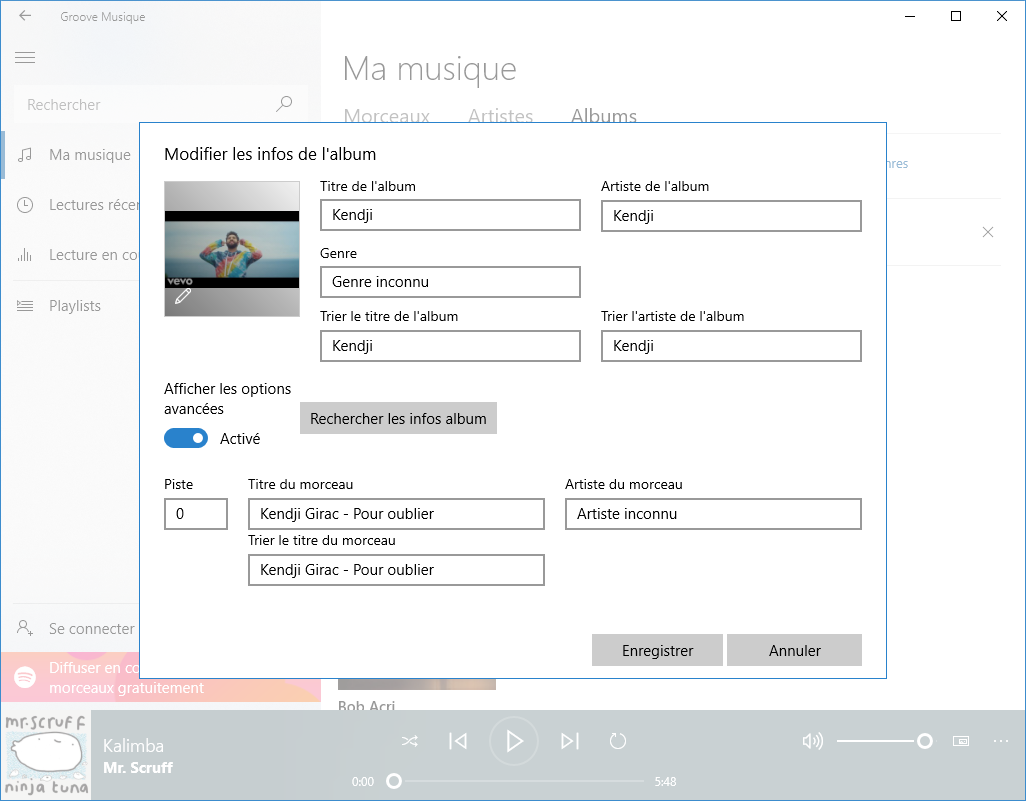The image size is (1026, 801).
Task: Turn off advanced options switch
Action: (186, 438)
